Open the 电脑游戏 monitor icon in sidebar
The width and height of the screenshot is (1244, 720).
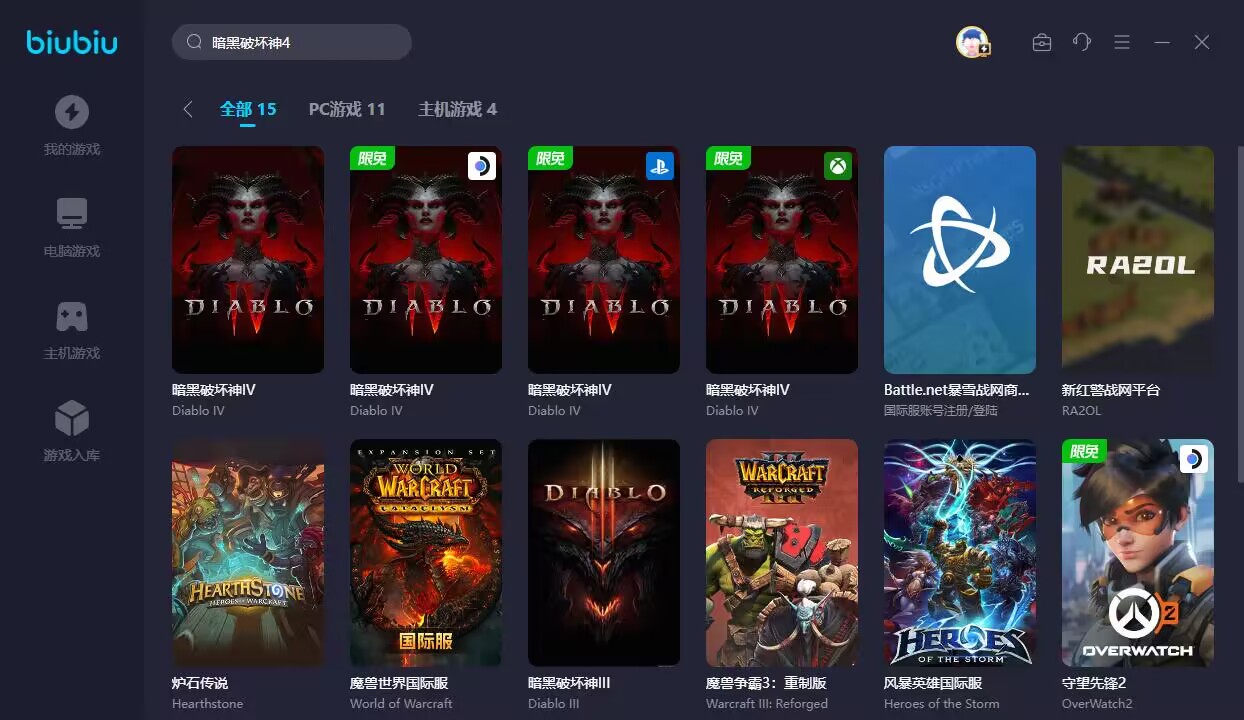[x=71, y=214]
